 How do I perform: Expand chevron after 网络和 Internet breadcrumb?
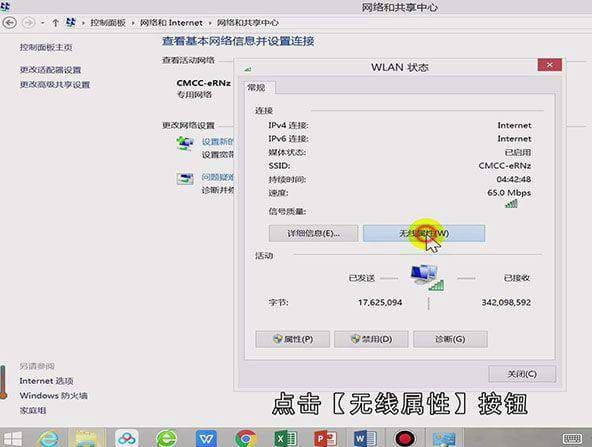210,23
